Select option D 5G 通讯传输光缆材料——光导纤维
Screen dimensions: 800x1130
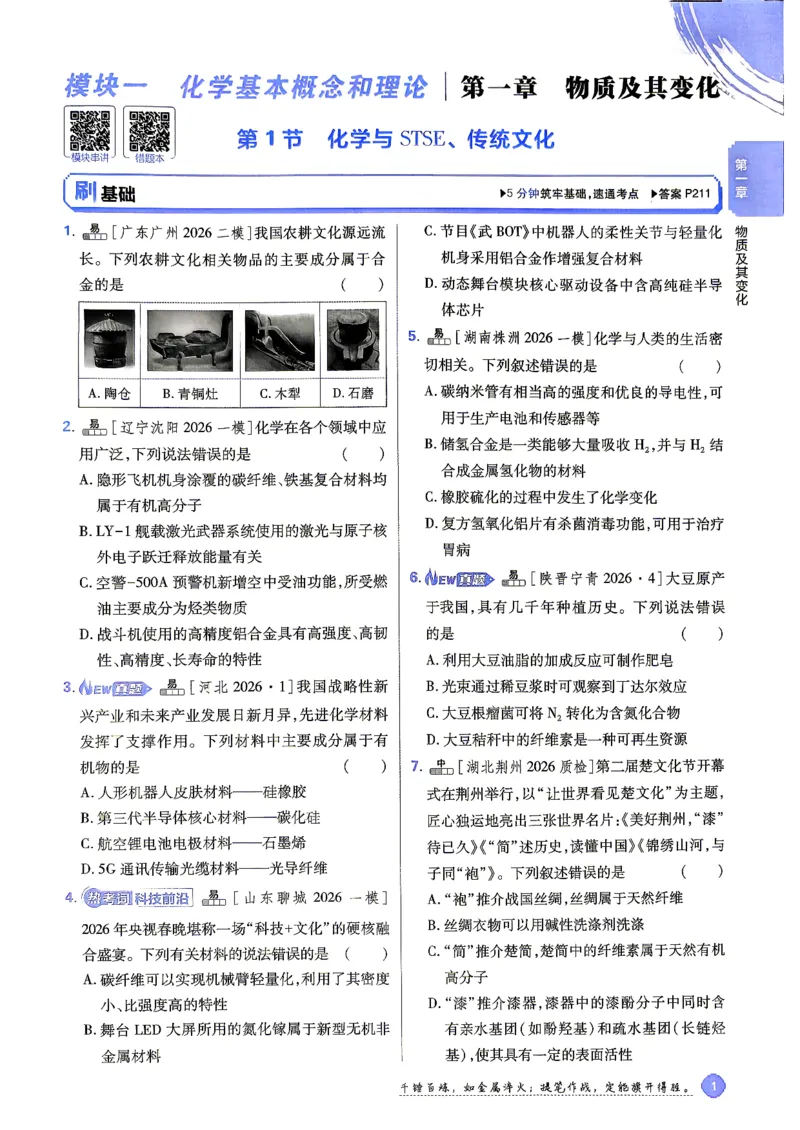204,868
